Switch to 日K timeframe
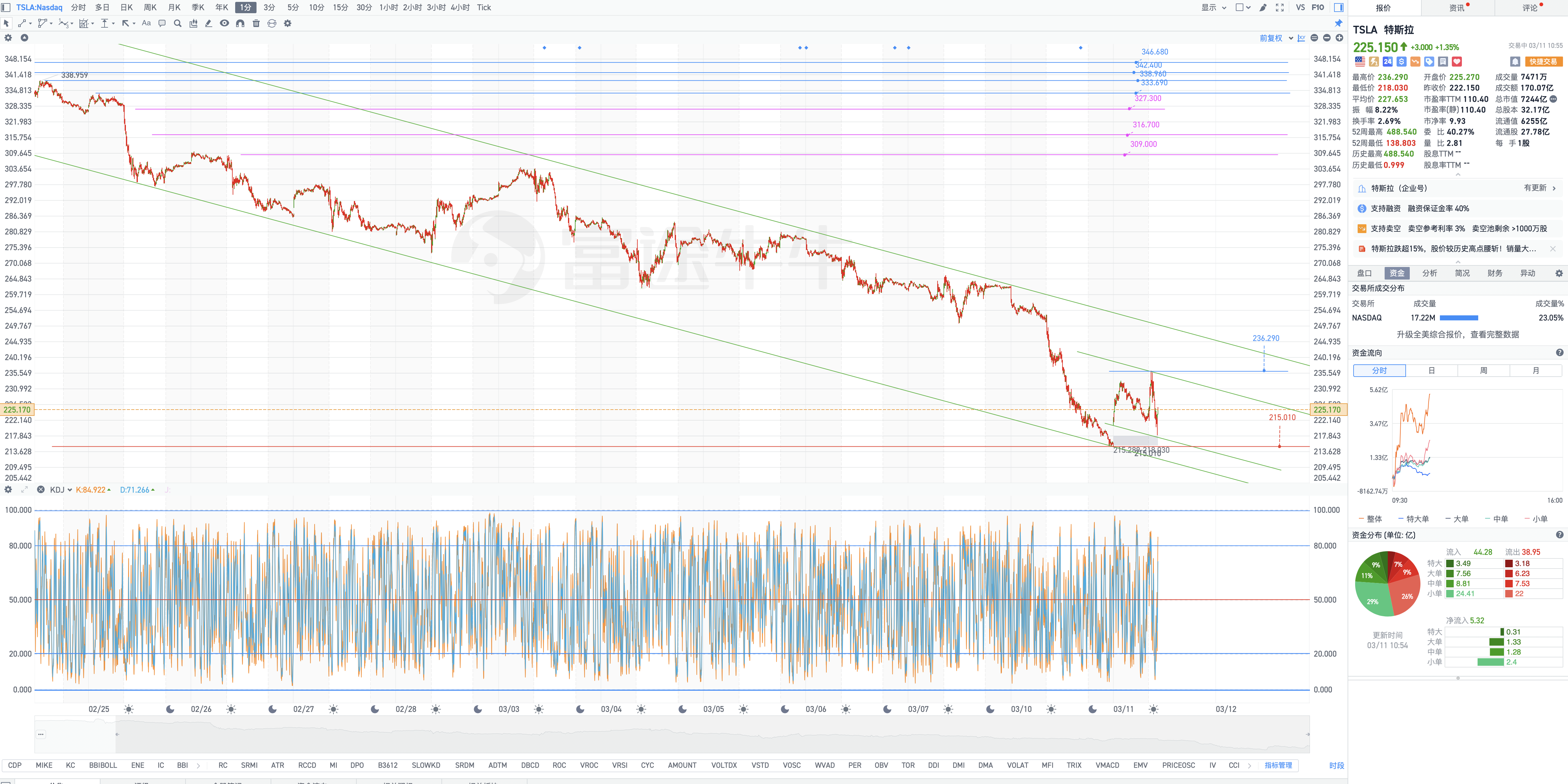Image resolution: width=1568 pixels, height=784 pixels. 127,7
